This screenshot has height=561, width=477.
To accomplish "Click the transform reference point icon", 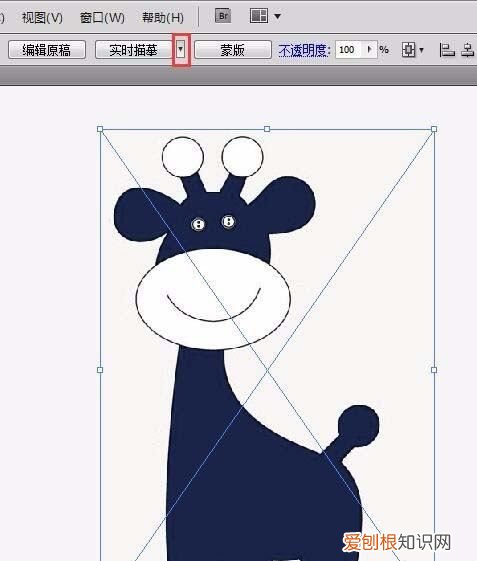I will click(x=409, y=50).
